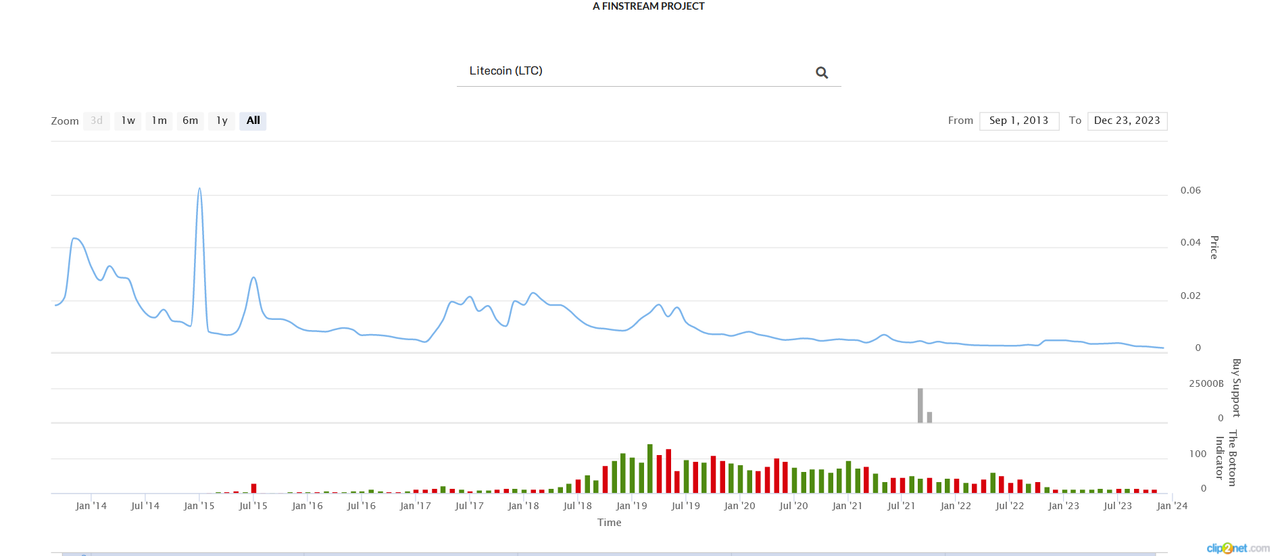Edit the To date Dec 23, 2023
Viewport: 1280px width, 556px height.
coord(1127,120)
